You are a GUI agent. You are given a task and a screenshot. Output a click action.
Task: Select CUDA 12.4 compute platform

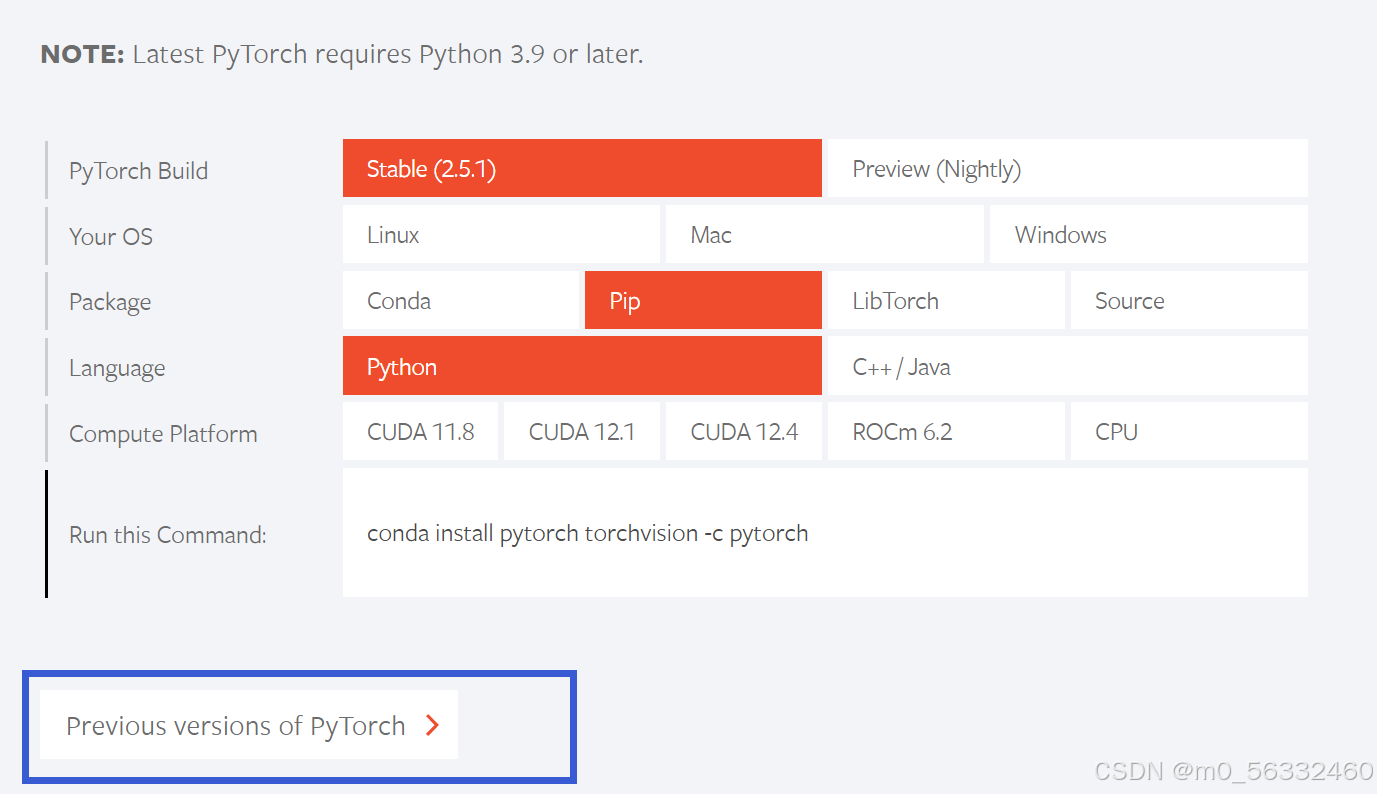coord(743,431)
